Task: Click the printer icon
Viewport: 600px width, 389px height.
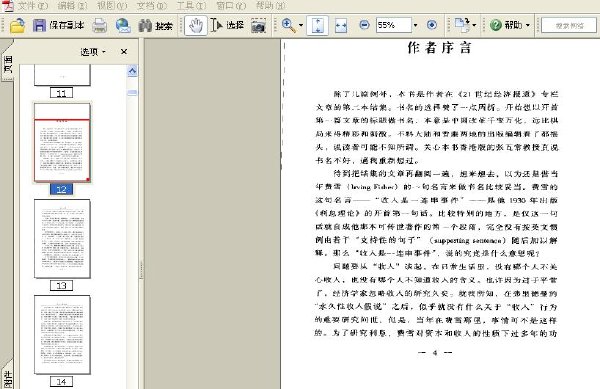Action: pyautogui.click(x=100, y=26)
